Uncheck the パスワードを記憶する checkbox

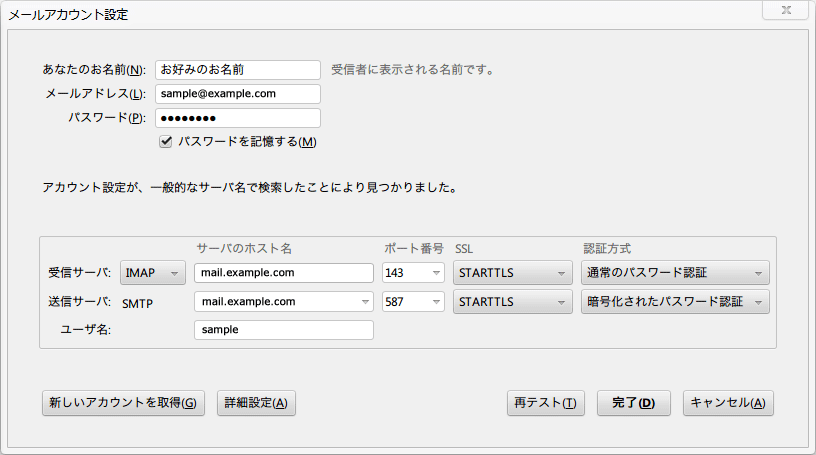tap(166, 142)
